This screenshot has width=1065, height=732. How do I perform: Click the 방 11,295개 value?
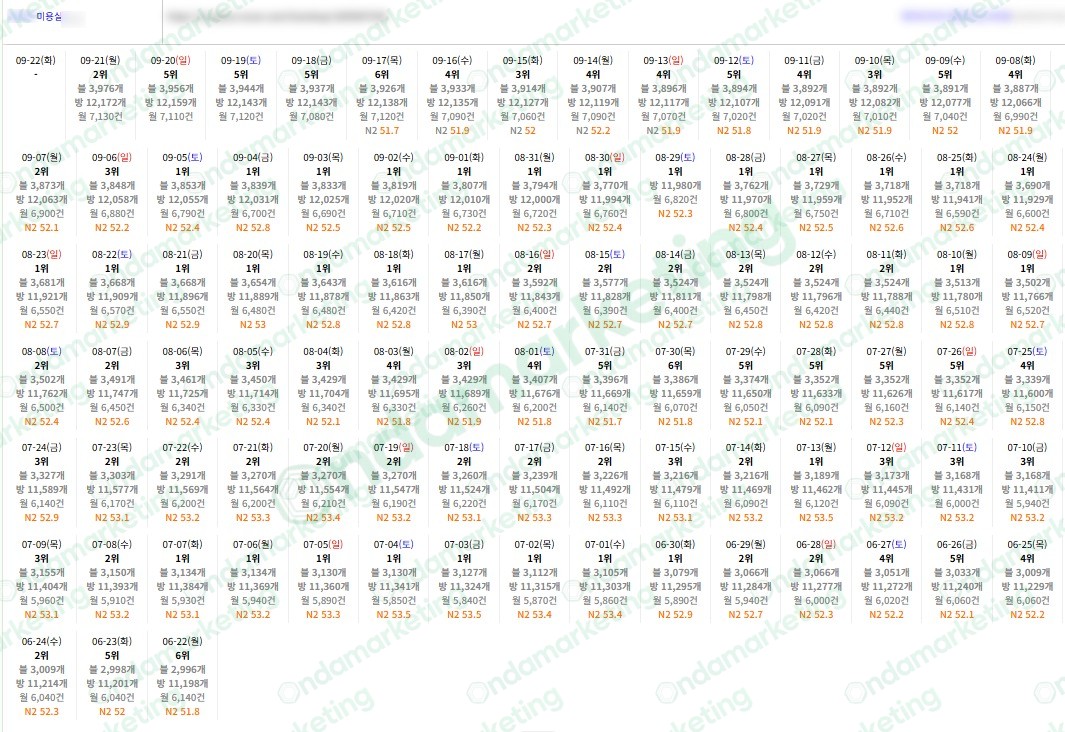675,587
